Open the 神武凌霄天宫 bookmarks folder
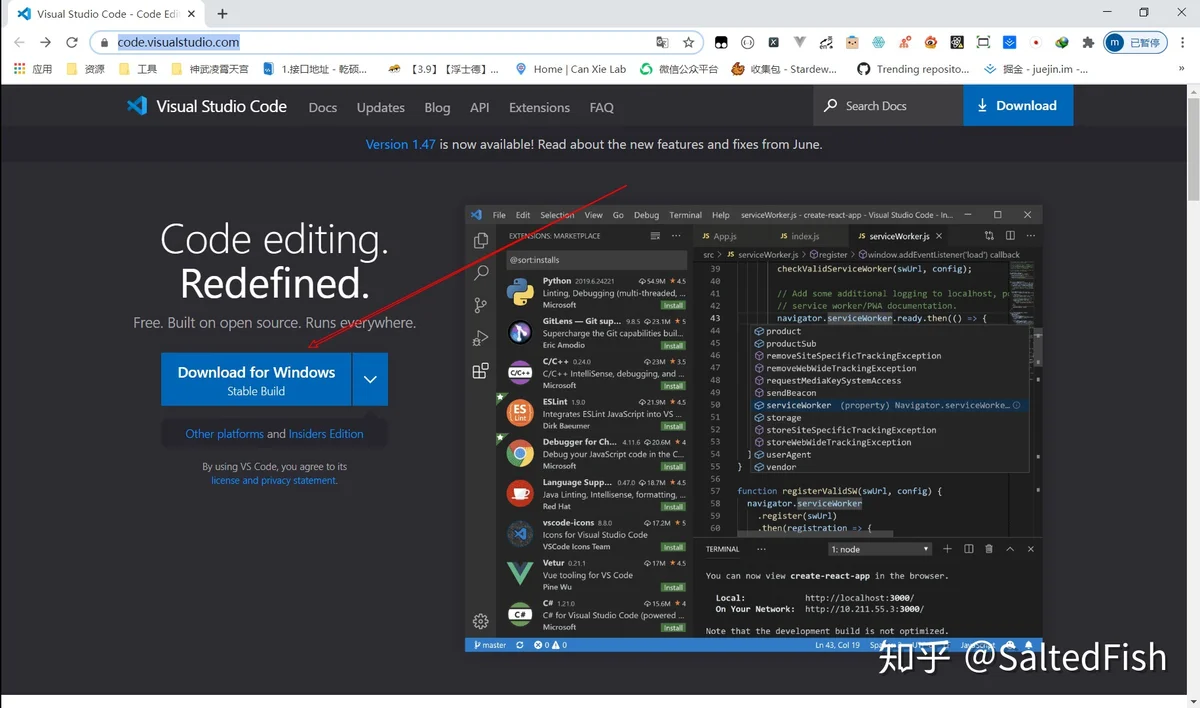 tap(210, 69)
